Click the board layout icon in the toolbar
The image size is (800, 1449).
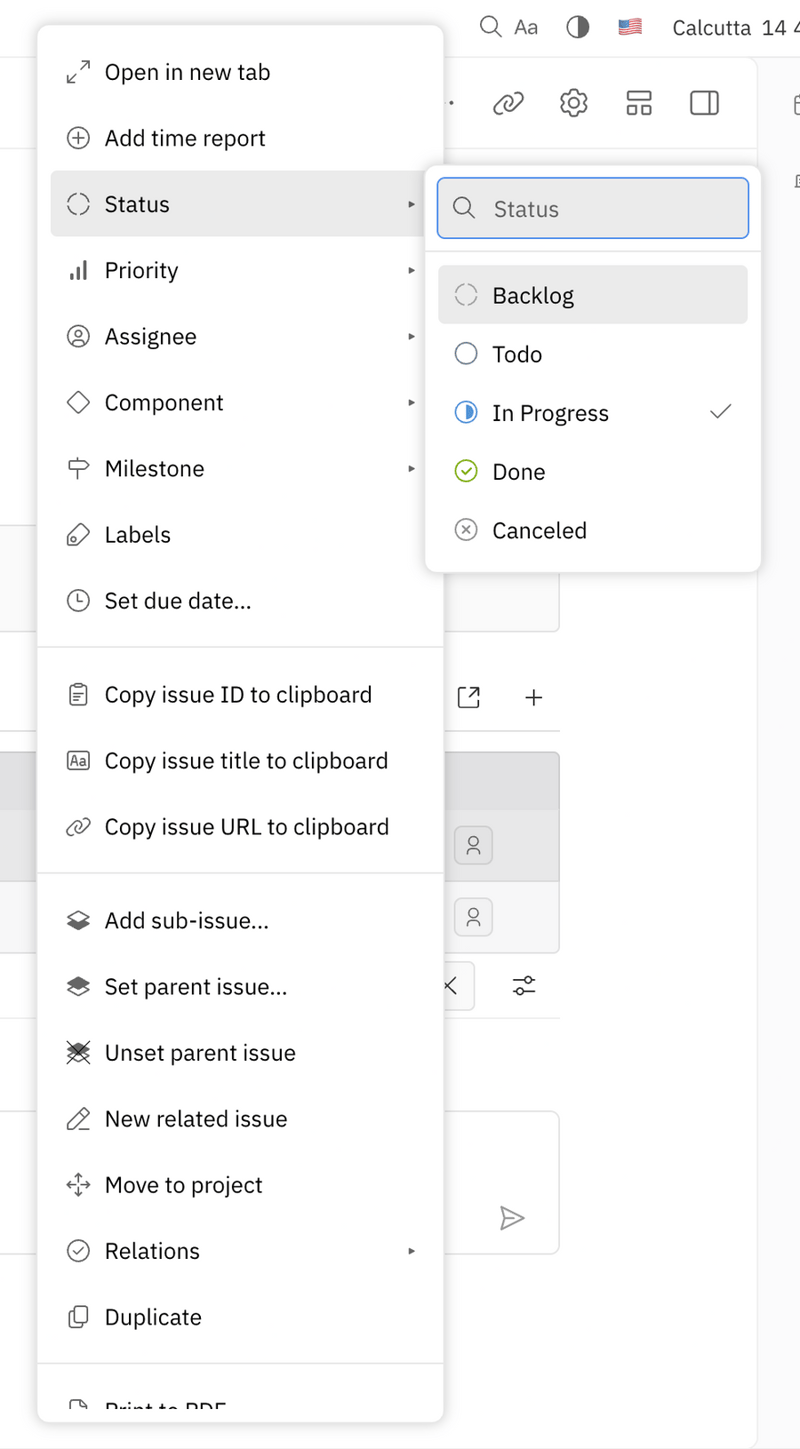coord(638,103)
